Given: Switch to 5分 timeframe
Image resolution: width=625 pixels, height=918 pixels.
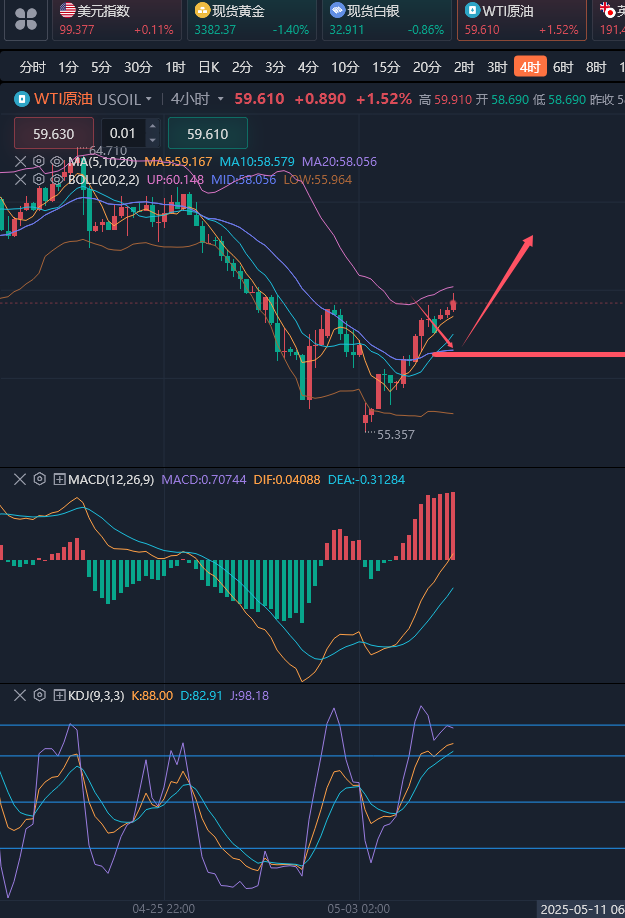Looking at the screenshot, I should point(101,67).
